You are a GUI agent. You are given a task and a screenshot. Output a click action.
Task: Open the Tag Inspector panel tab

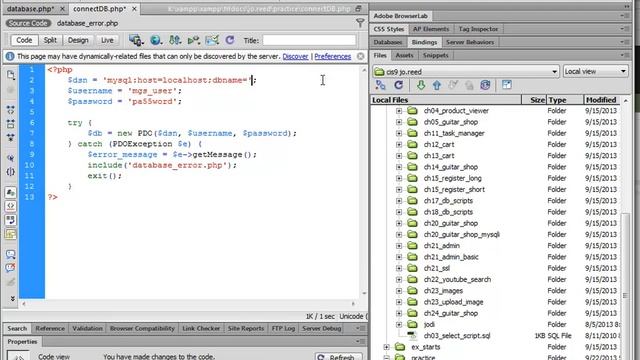click(x=478, y=29)
